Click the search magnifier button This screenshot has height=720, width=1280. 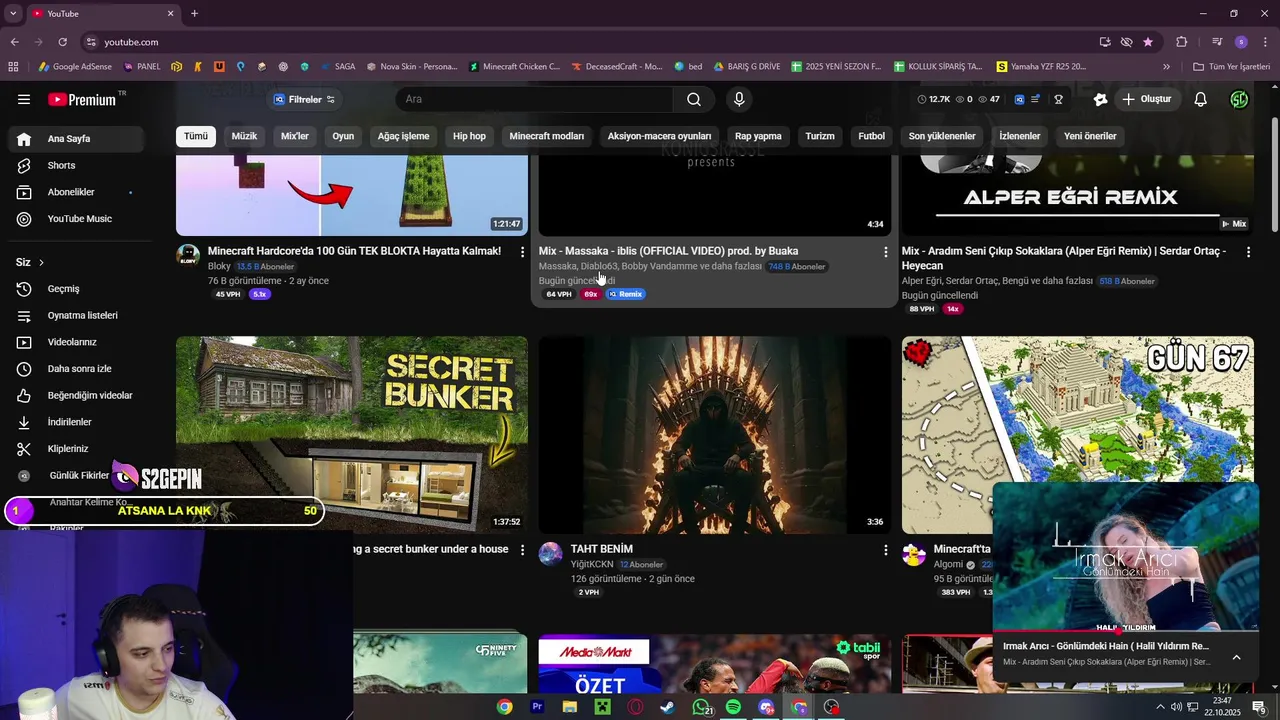(694, 99)
